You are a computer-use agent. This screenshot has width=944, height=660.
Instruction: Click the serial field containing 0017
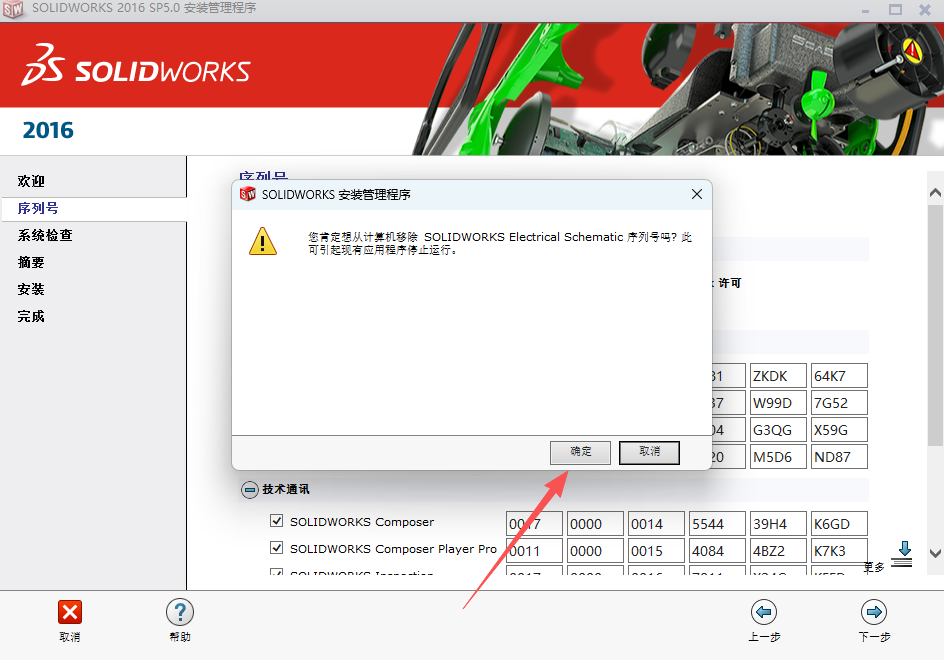(534, 522)
